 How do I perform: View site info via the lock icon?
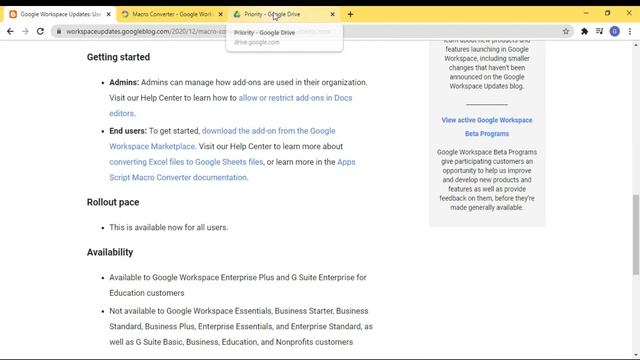pos(59,31)
